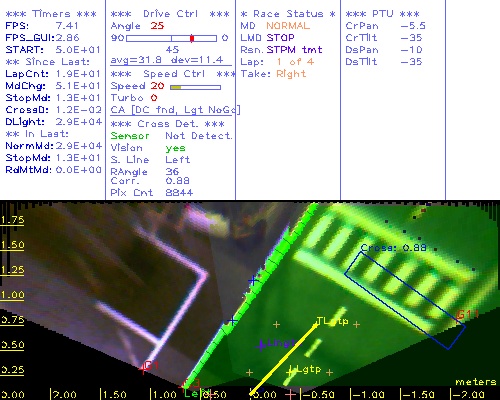Screen dimensions: 500x400
Task: Click the Drive Ctrl section header
Action: [x=170, y=14]
